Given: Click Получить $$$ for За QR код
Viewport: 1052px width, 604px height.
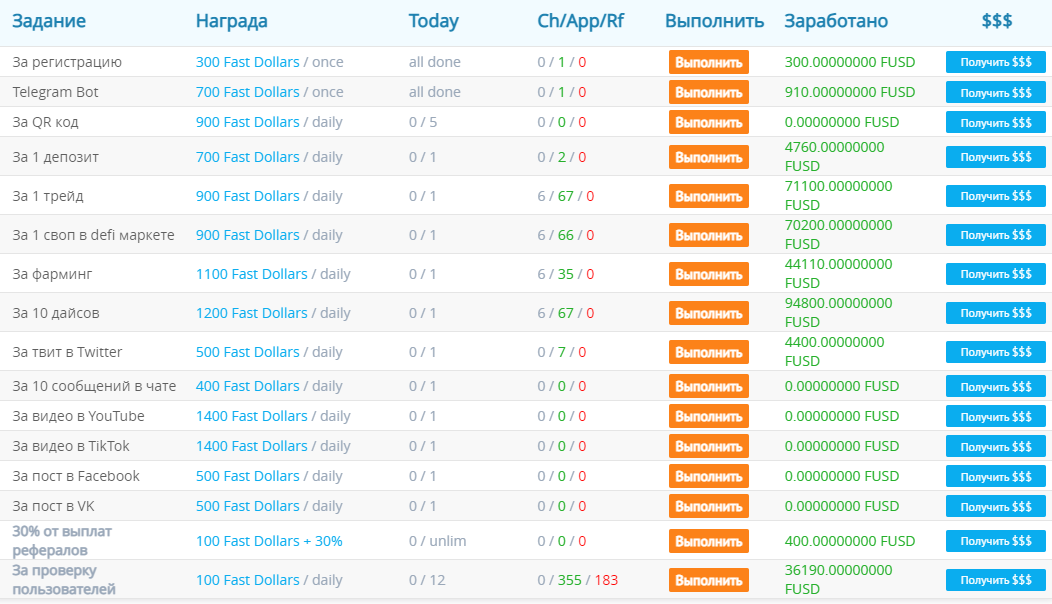Looking at the screenshot, I should 996,123.
